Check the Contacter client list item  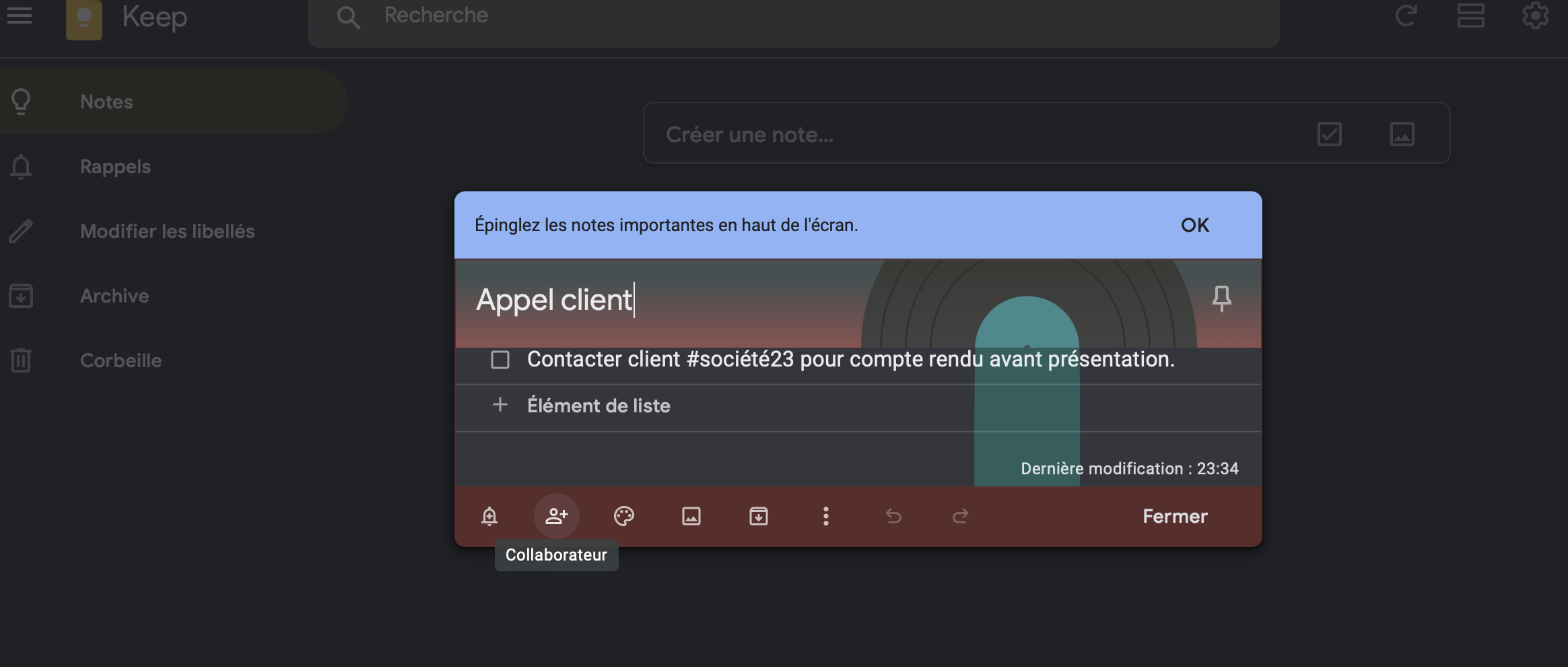[x=500, y=360]
